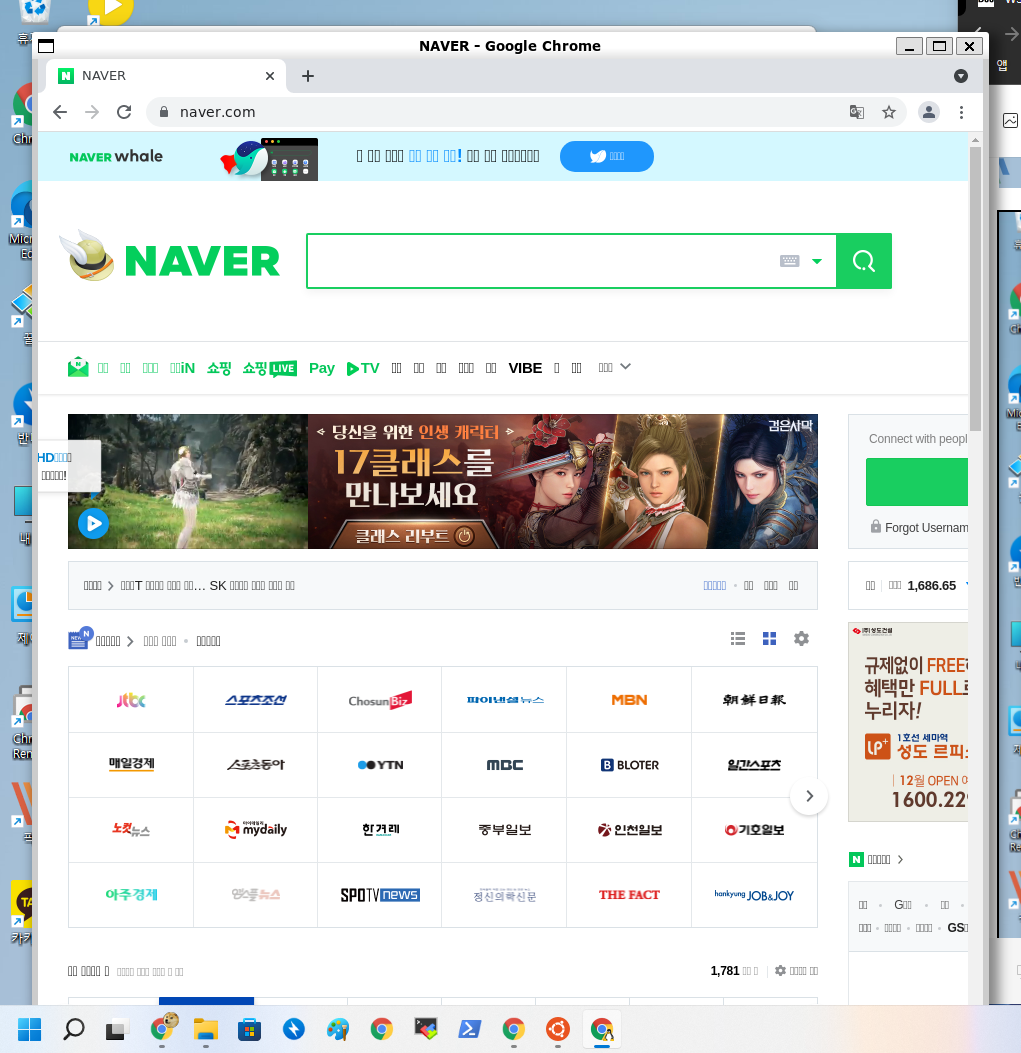Open the on-screen keyboard icon in search box
This screenshot has width=1021, height=1053.
coord(789,261)
